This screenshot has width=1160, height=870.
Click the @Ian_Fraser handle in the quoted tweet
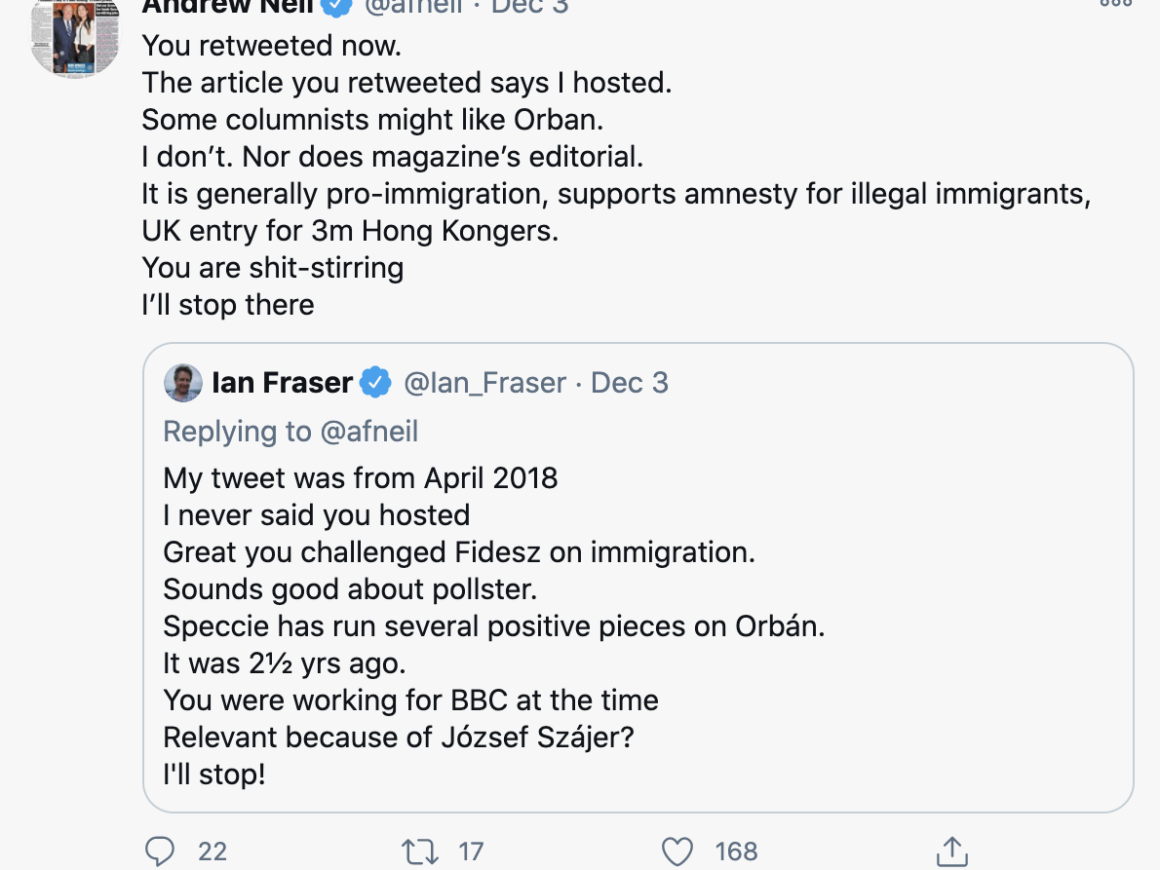click(x=484, y=382)
